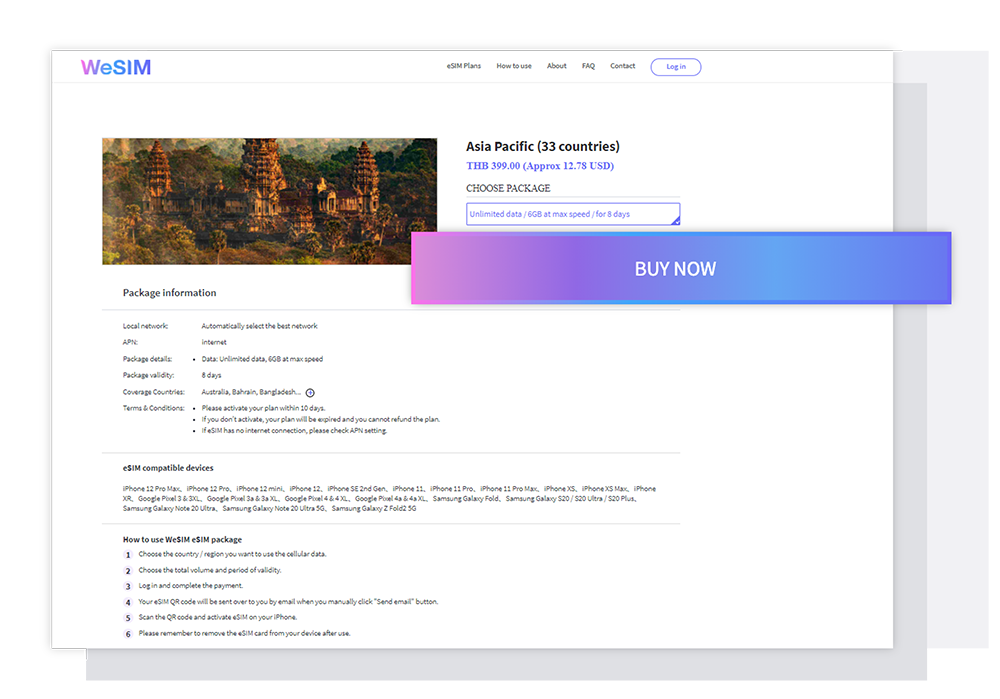Go to the How to use page
This screenshot has height=699, width=1000.
pos(514,66)
